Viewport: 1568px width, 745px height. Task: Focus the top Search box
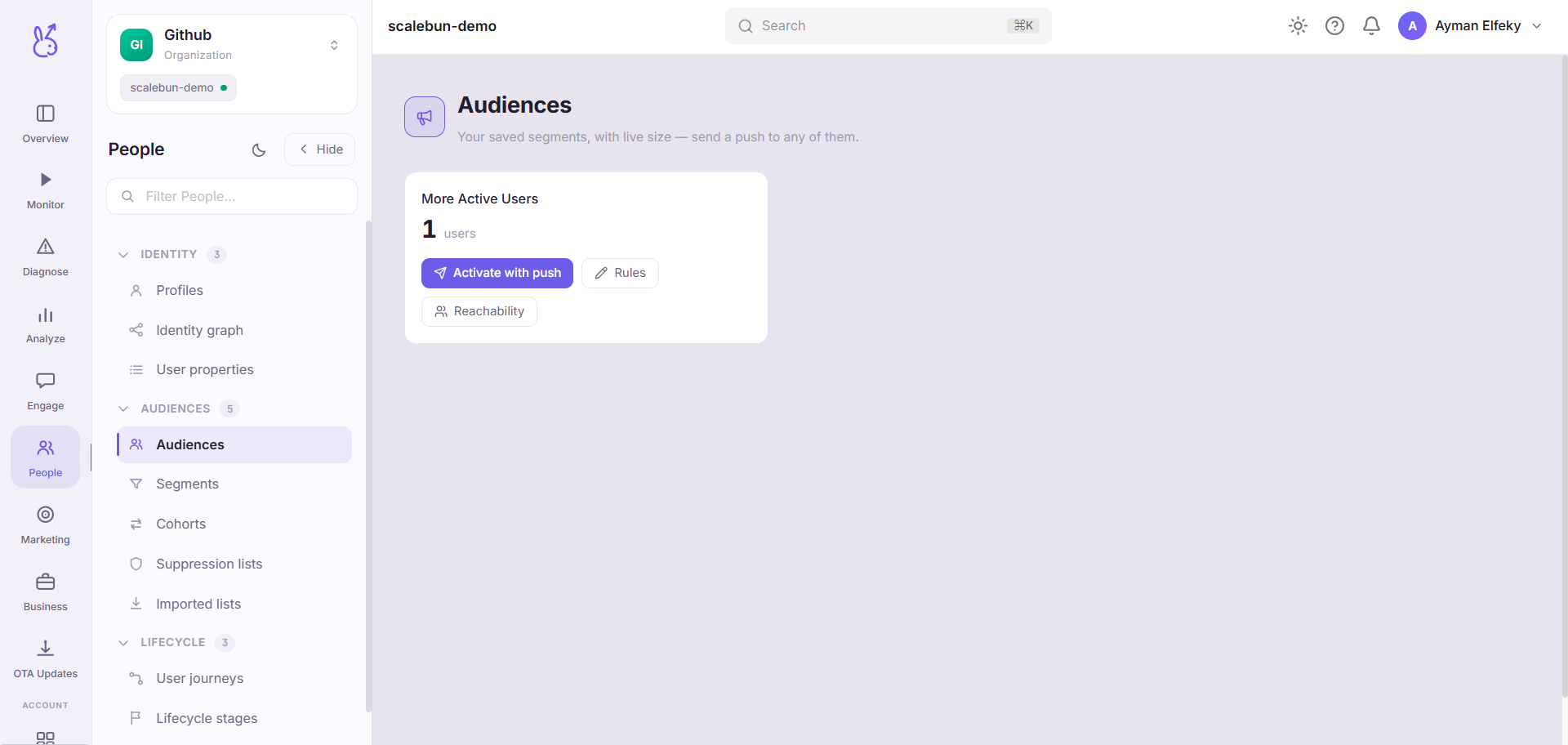[889, 26]
